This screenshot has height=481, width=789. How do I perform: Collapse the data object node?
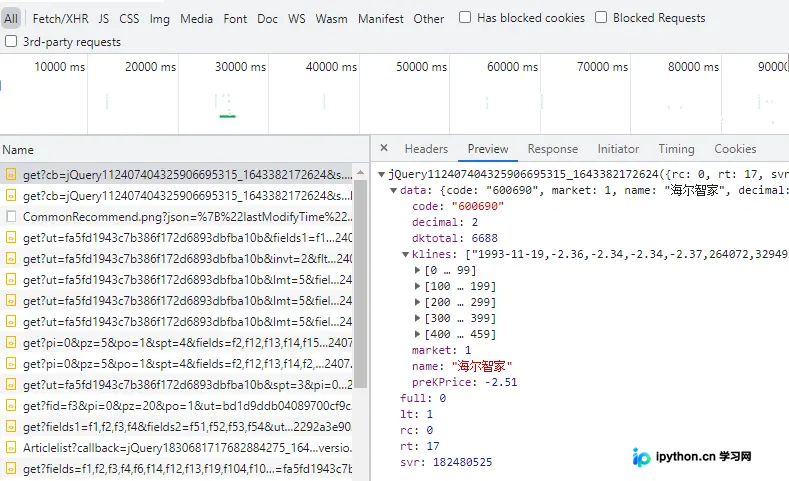pos(393,191)
